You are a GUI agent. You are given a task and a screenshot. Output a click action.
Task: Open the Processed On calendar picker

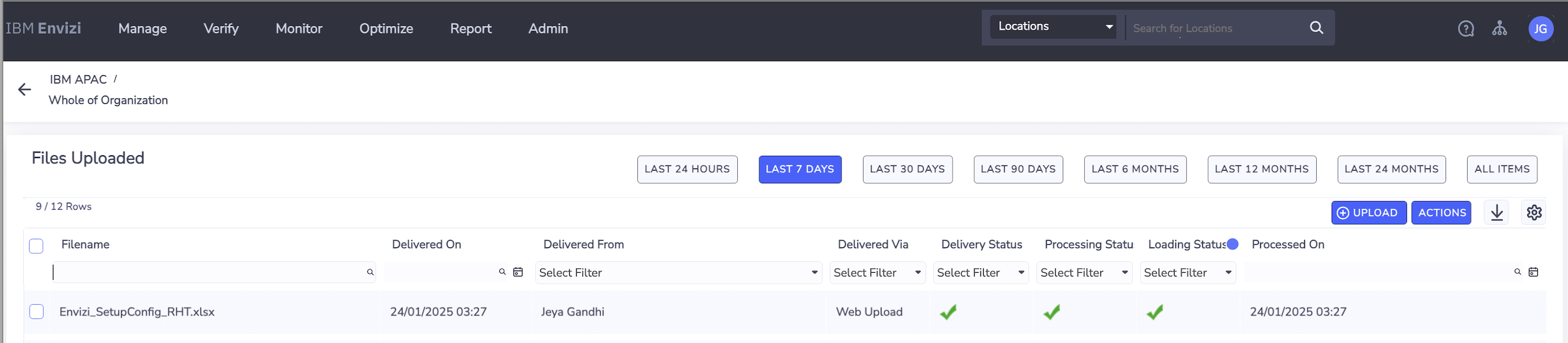pos(1533,273)
